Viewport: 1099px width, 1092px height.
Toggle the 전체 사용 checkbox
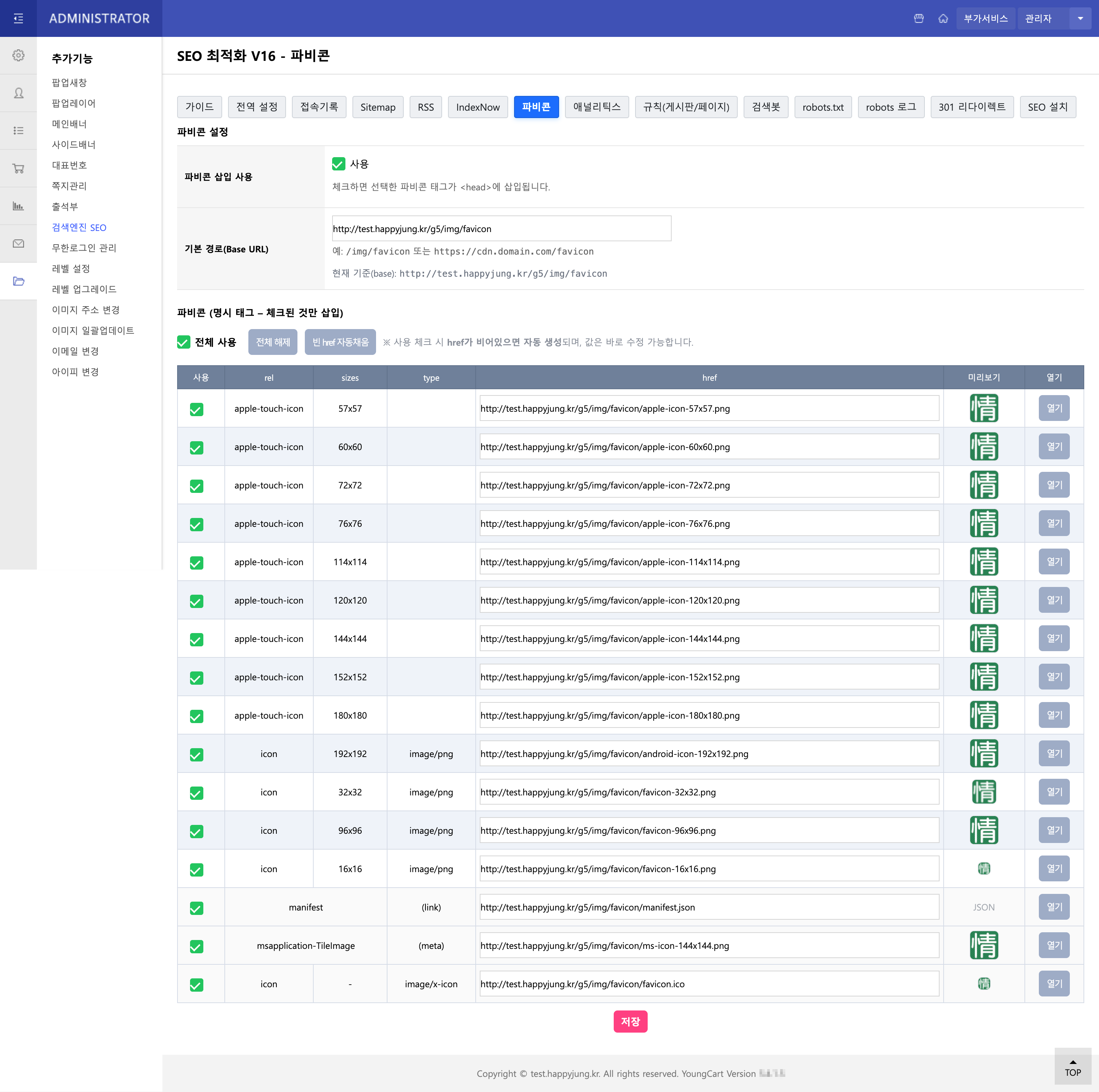pyautogui.click(x=183, y=342)
